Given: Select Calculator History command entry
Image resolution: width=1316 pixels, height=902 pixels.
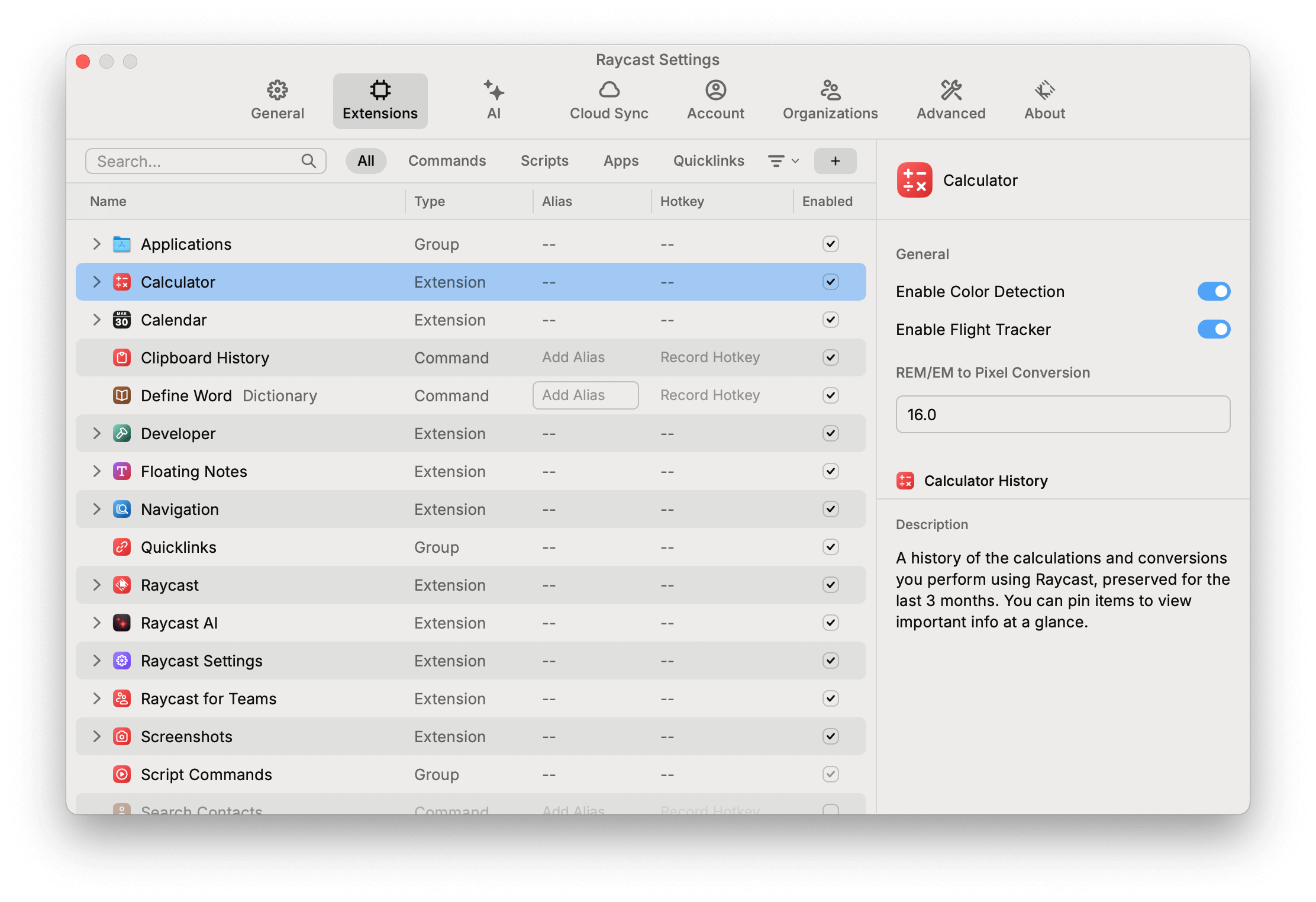Looking at the screenshot, I should click(x=985, y=481).
